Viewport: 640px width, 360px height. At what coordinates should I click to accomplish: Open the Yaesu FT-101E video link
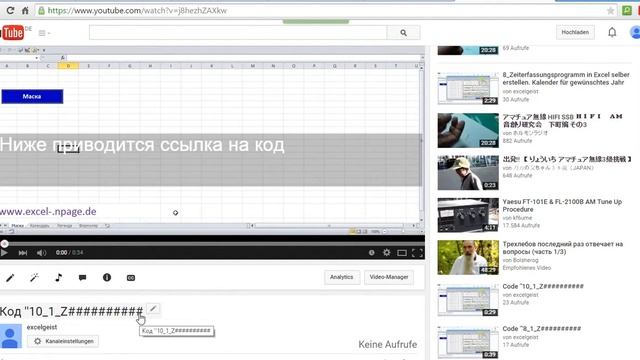click(562, 205)
